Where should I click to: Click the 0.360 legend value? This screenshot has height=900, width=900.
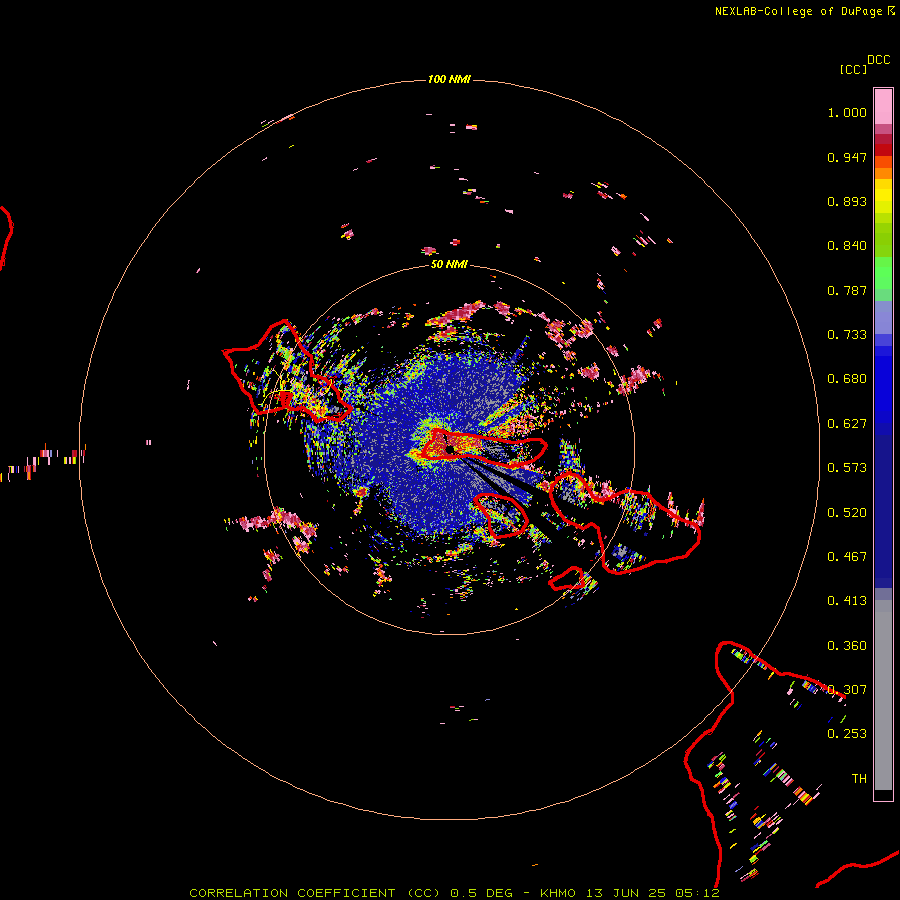tap(847, 646)
